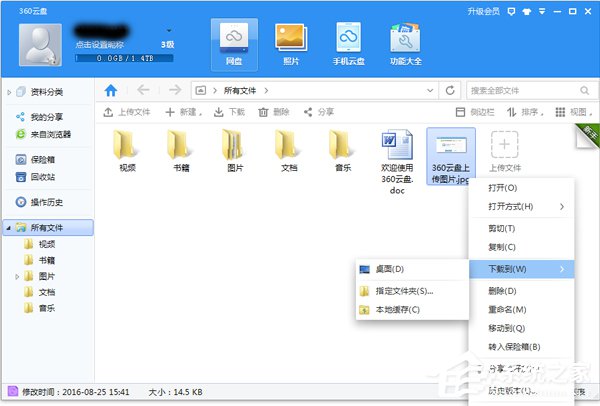The image size is (600, 406).
Task: Click the user avatar picture
Action: pos(40,45)
